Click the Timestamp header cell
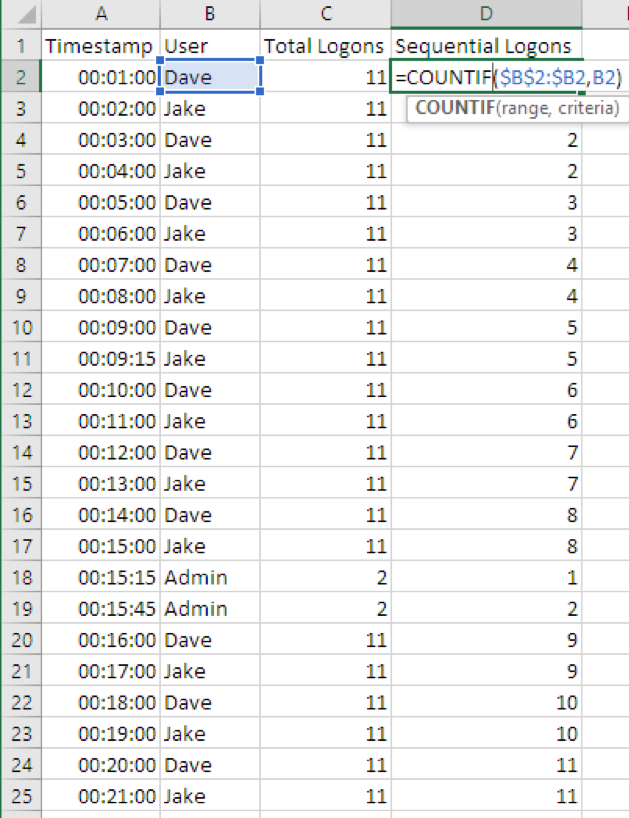Viewport: 629px width, 818px height. pos(101,46)
